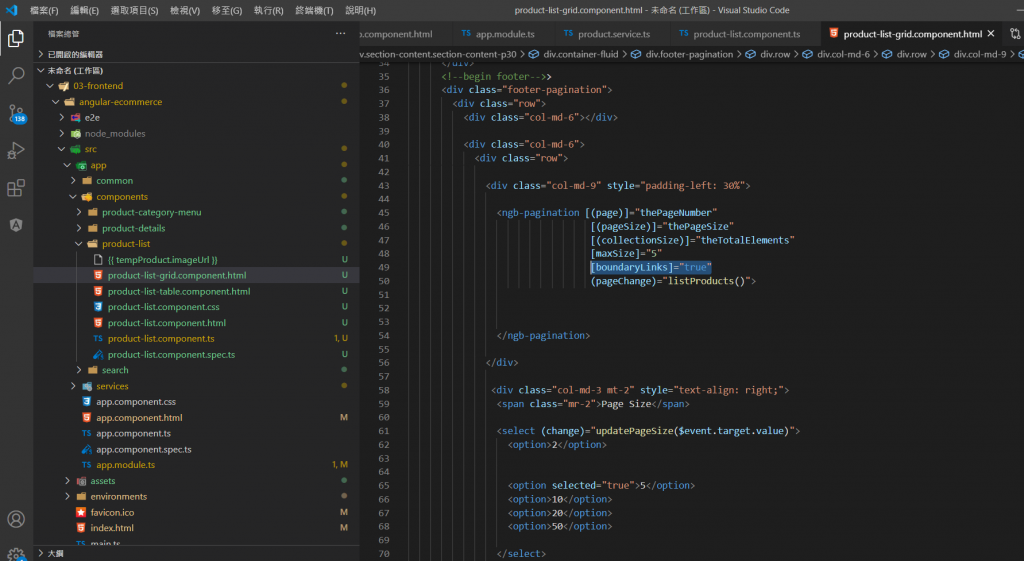Open product-list.component.ts in file tree
The width and height of the screenshot is (1024, 561).
pos(160,339)
